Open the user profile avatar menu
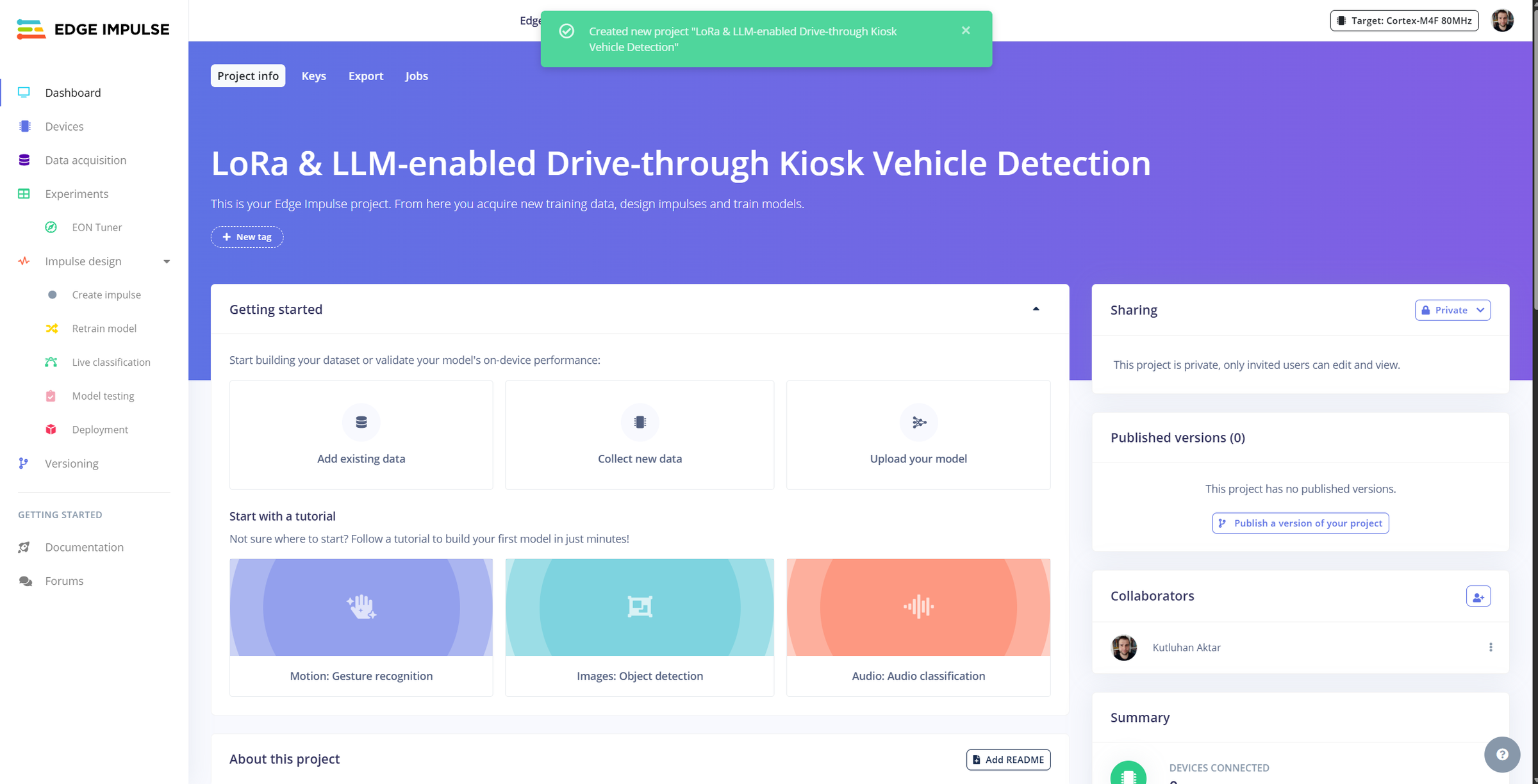Image resolution: width=1538 pixels, height=784 pixels. click(x=1502, y=20)
